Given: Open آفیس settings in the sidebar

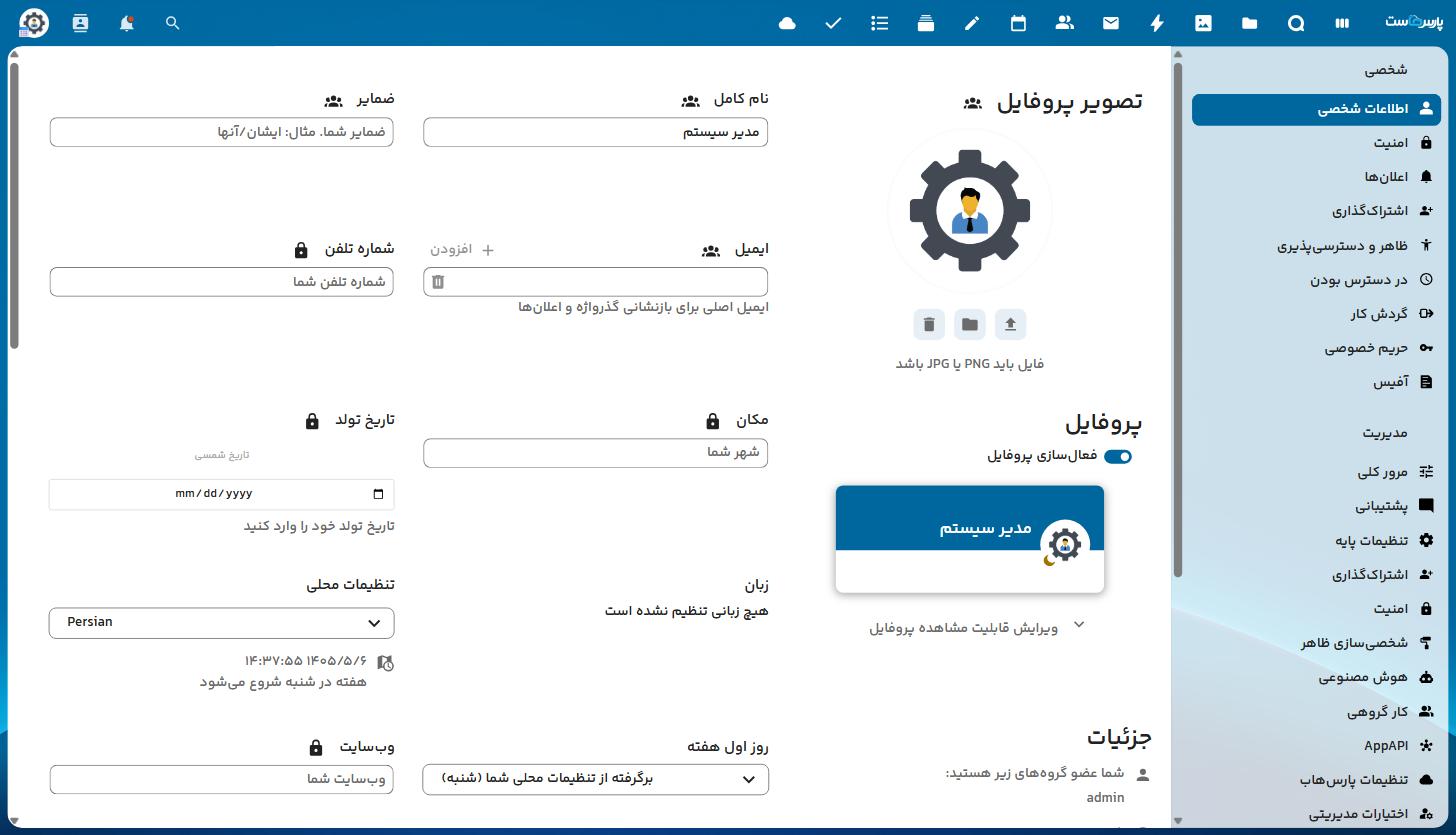Looking at the screenshot, I should point(1316,382).
